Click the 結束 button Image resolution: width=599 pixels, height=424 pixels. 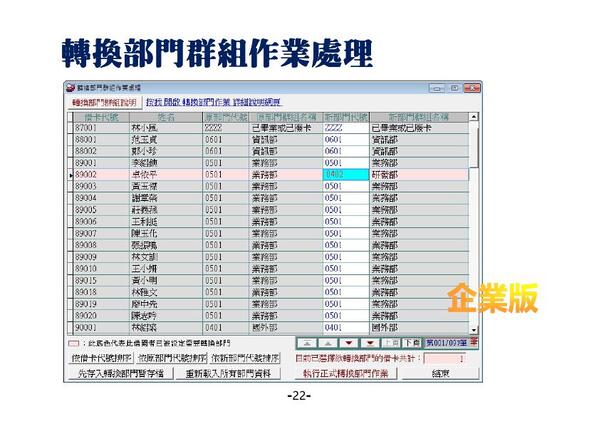[x=440, y=373]
